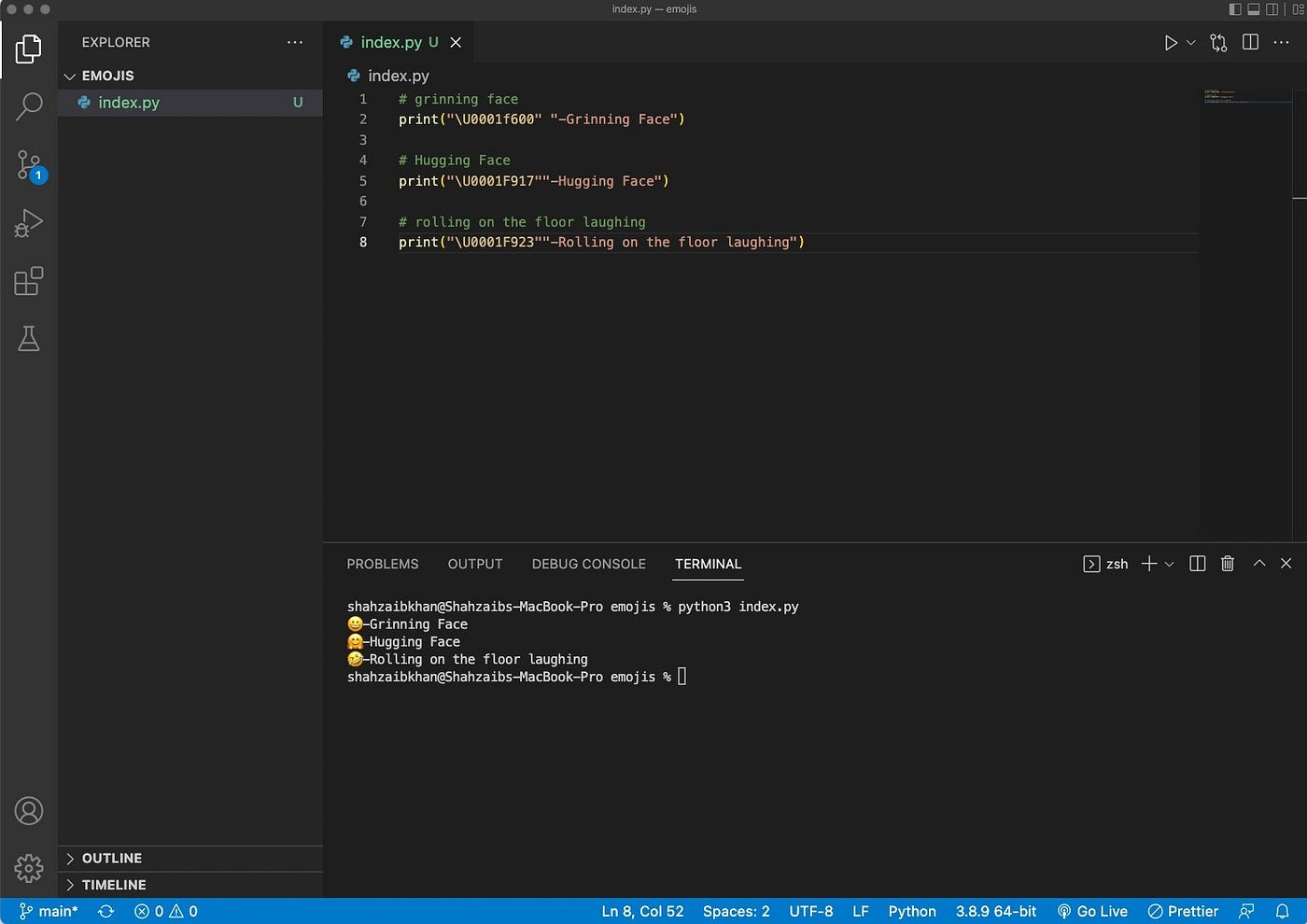Toggle primary sidebar layout icon in title bar

click(x=1235, y=9)
